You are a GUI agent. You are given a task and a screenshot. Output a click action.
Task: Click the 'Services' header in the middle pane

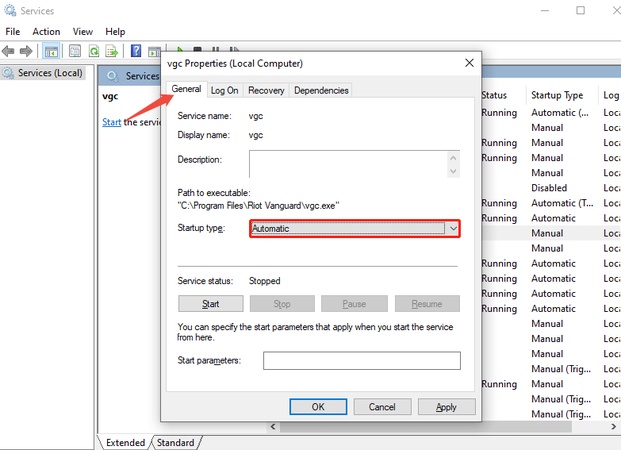[142, 76]
